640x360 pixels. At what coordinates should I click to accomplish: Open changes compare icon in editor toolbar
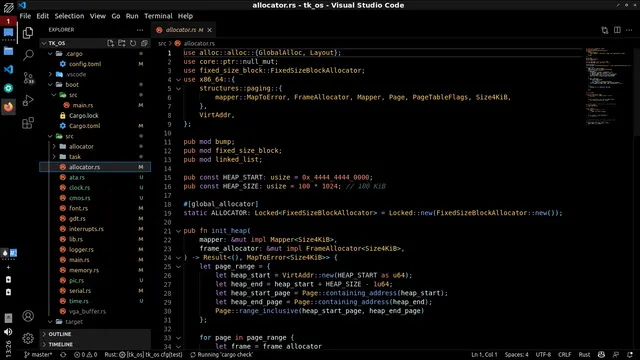pos(604,30)
